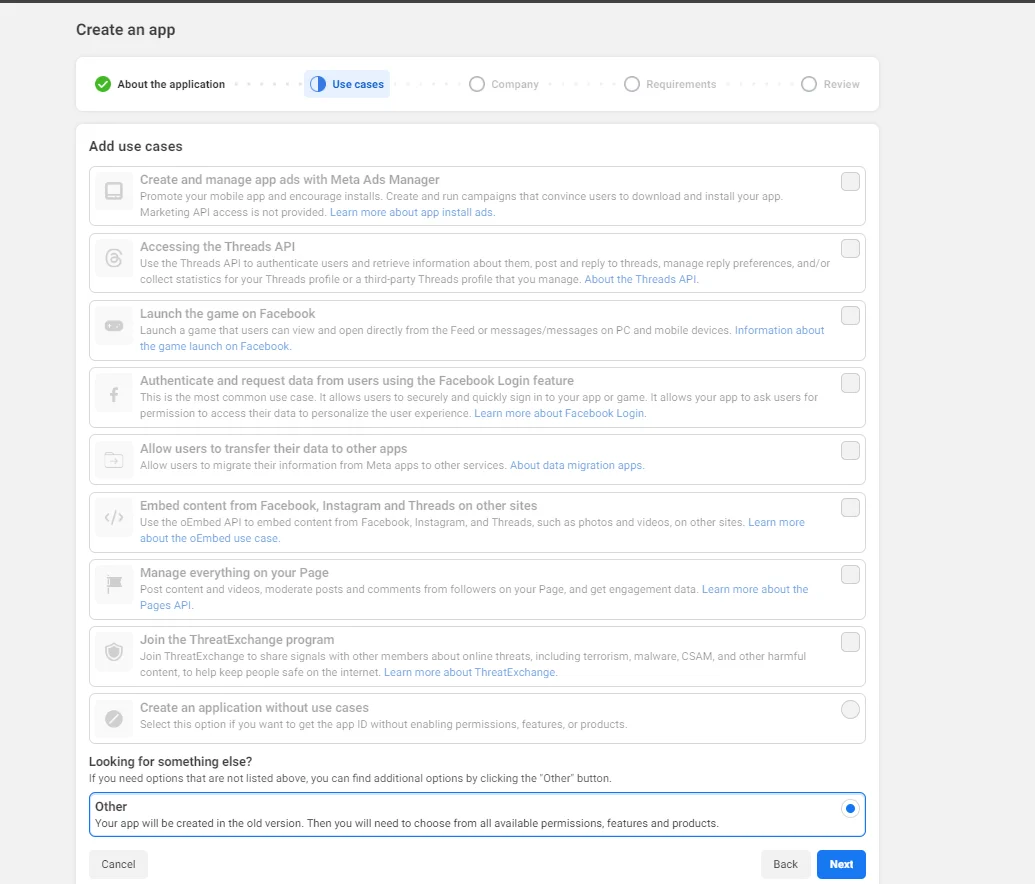Click the 'Add use cases' heading
Viewport: 1035px width, 884px height.
point(136,147)
